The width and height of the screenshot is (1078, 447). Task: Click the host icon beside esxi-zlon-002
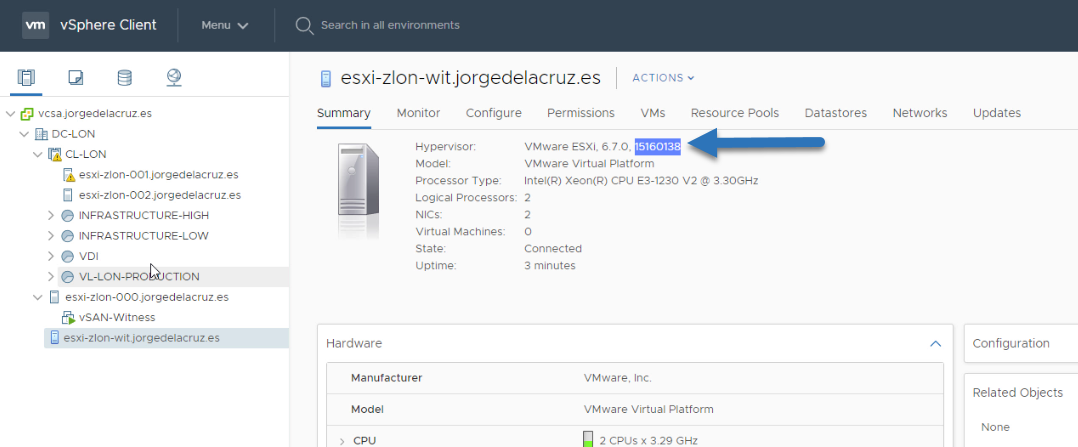pyautogui.click(x=67, y=195)
